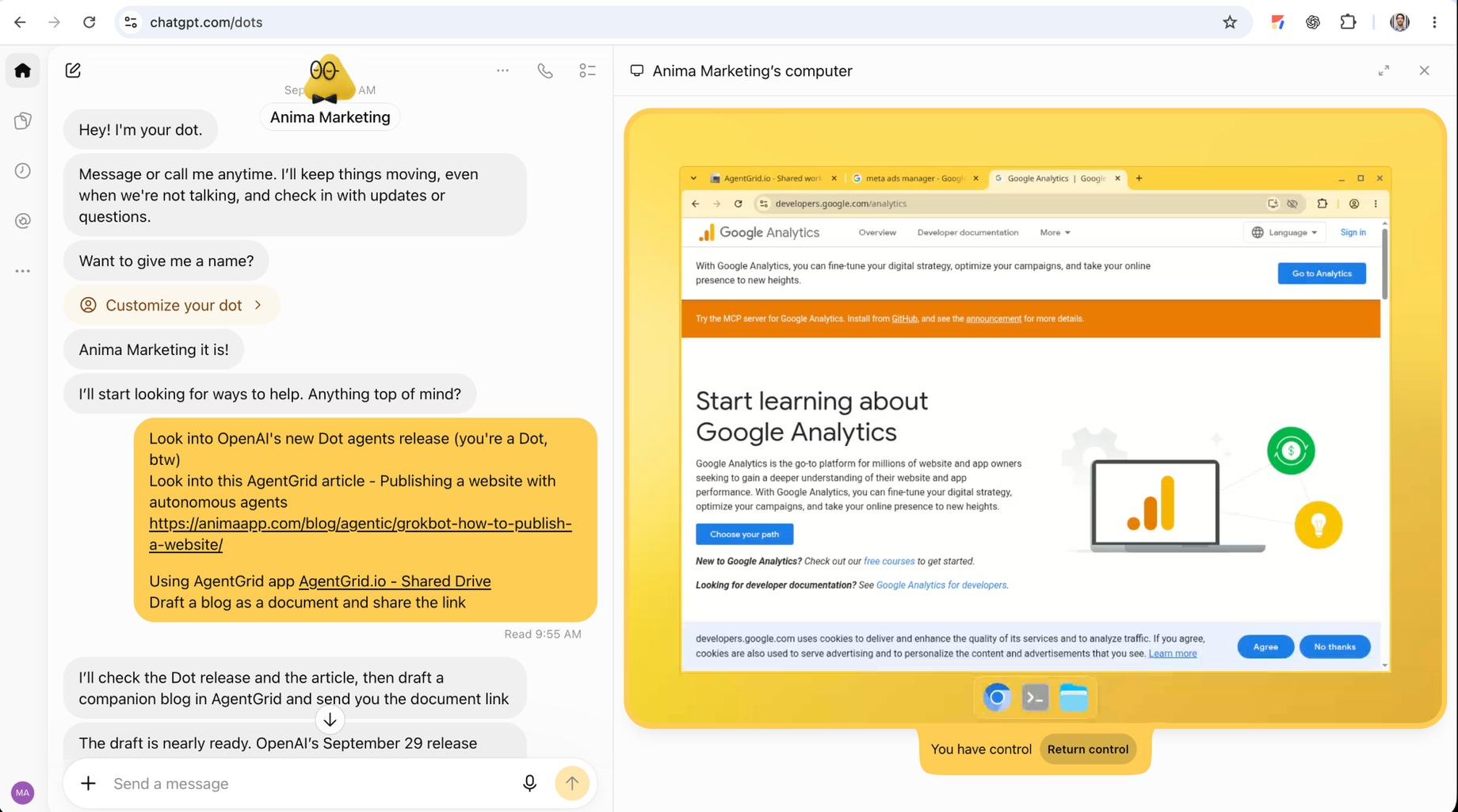Viewport: 1458px width, 812px height.
Task: Open the Chrome browser icon in remote dock
Action: [x=997, y=697]
